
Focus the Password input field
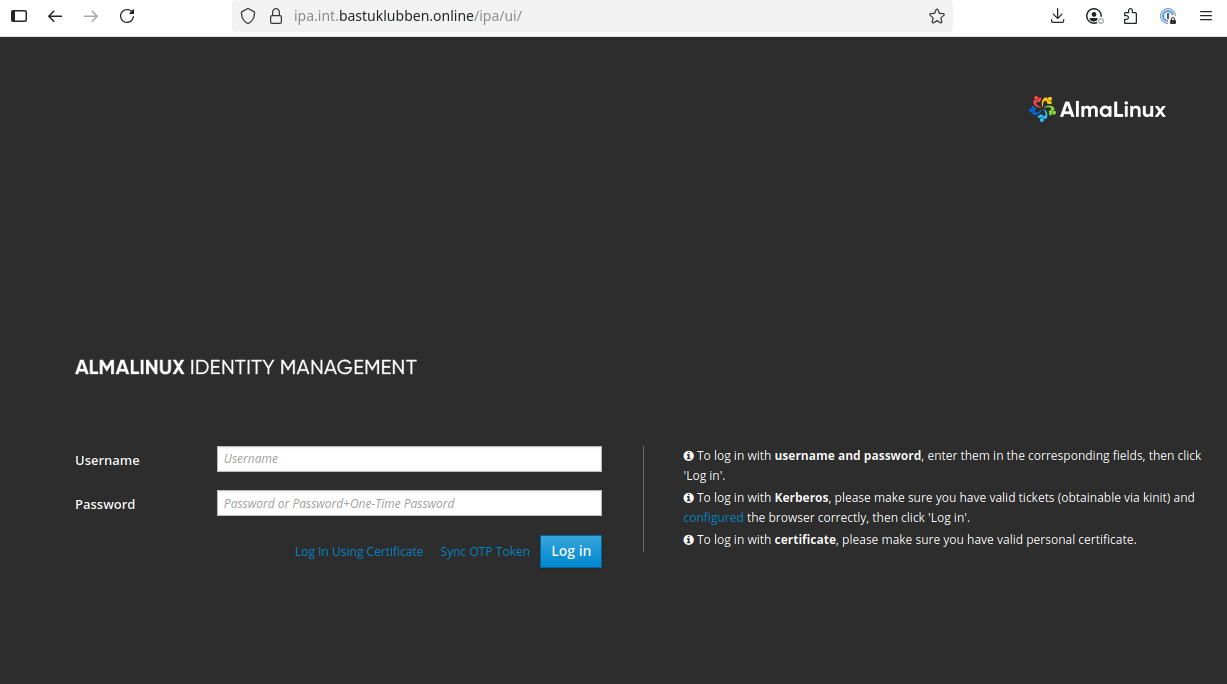pos(409,503)
